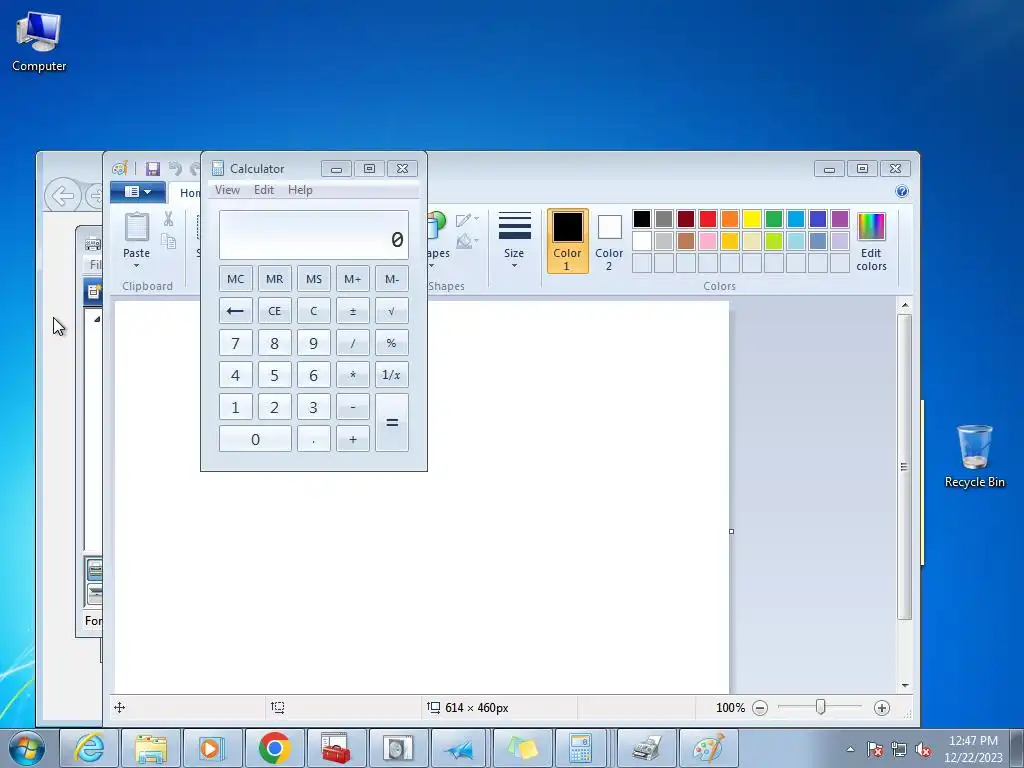The image size is (1024, 768).
Task: Open the Paint application menu dropdown
Action: click(137, 192)
